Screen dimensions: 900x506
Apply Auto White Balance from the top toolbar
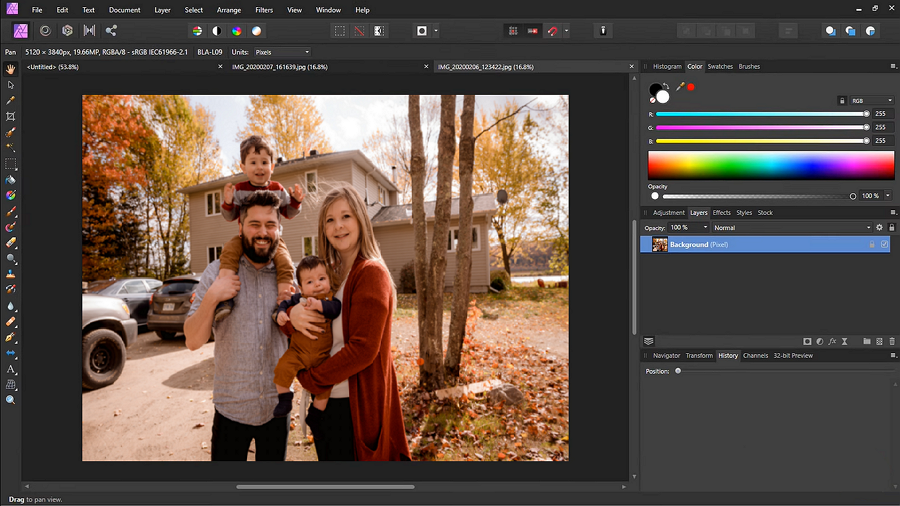(x=257, y=31)
